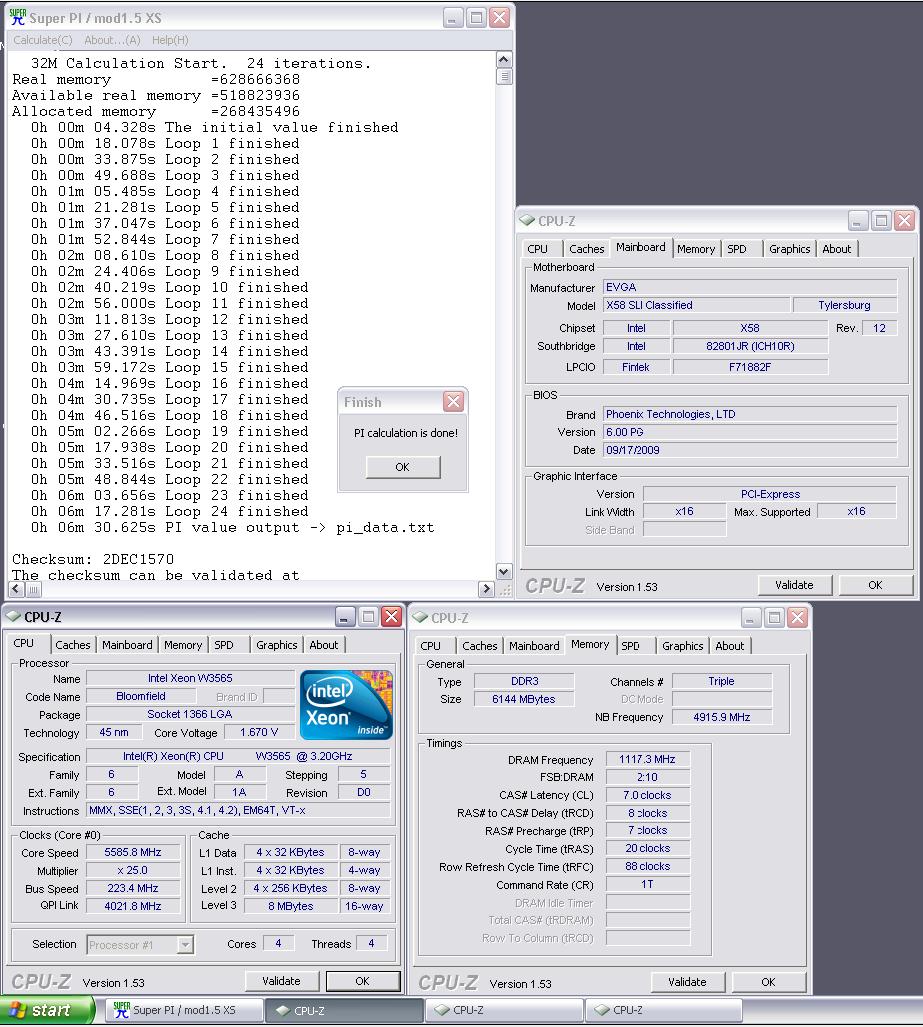This screenshot has width=923, height=1027.
Task: Click the X58 SLI Classified model field
Action: (696, 305)
